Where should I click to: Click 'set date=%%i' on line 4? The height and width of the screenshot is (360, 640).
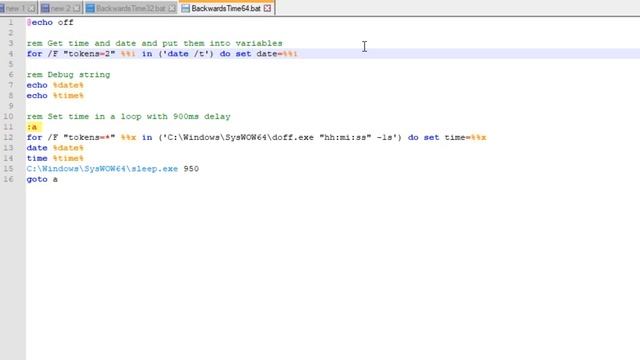267,54
